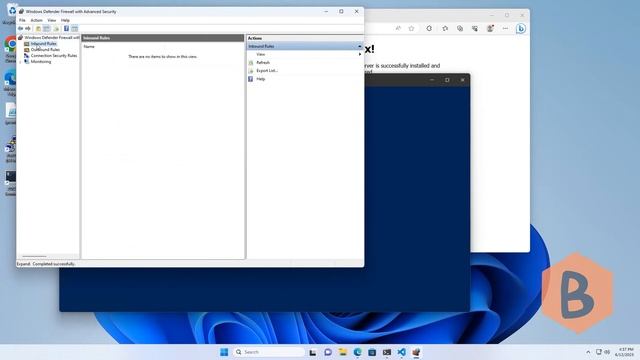Open File Explorer from the taskbar

[342, 352]
